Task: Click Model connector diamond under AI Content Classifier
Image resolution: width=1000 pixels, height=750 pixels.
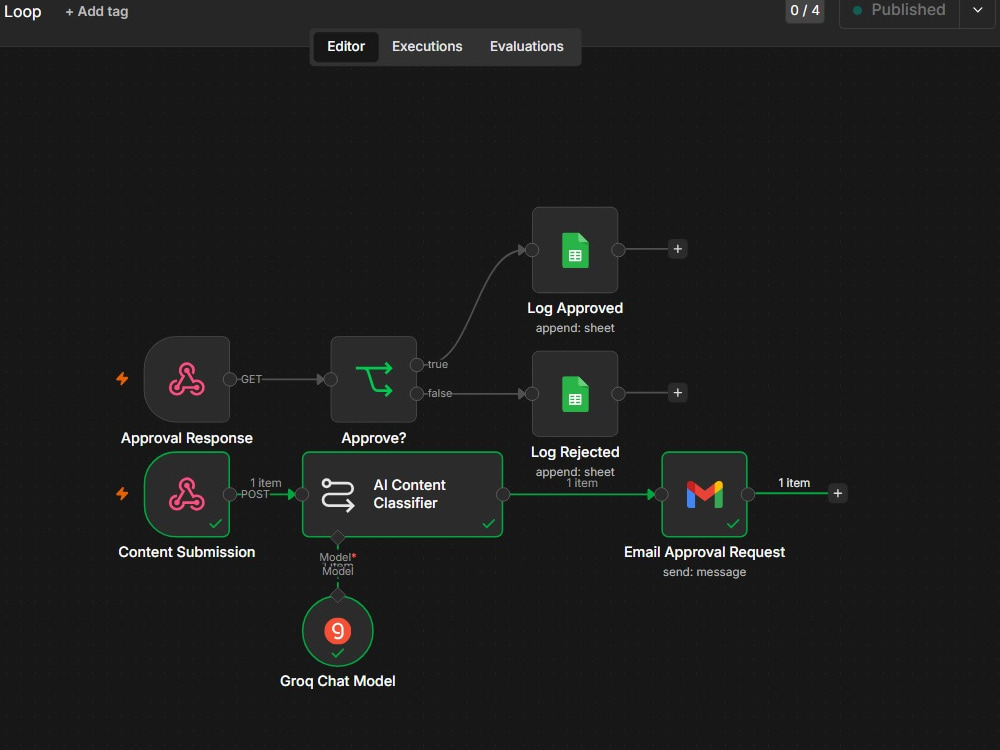Action: 337,538
